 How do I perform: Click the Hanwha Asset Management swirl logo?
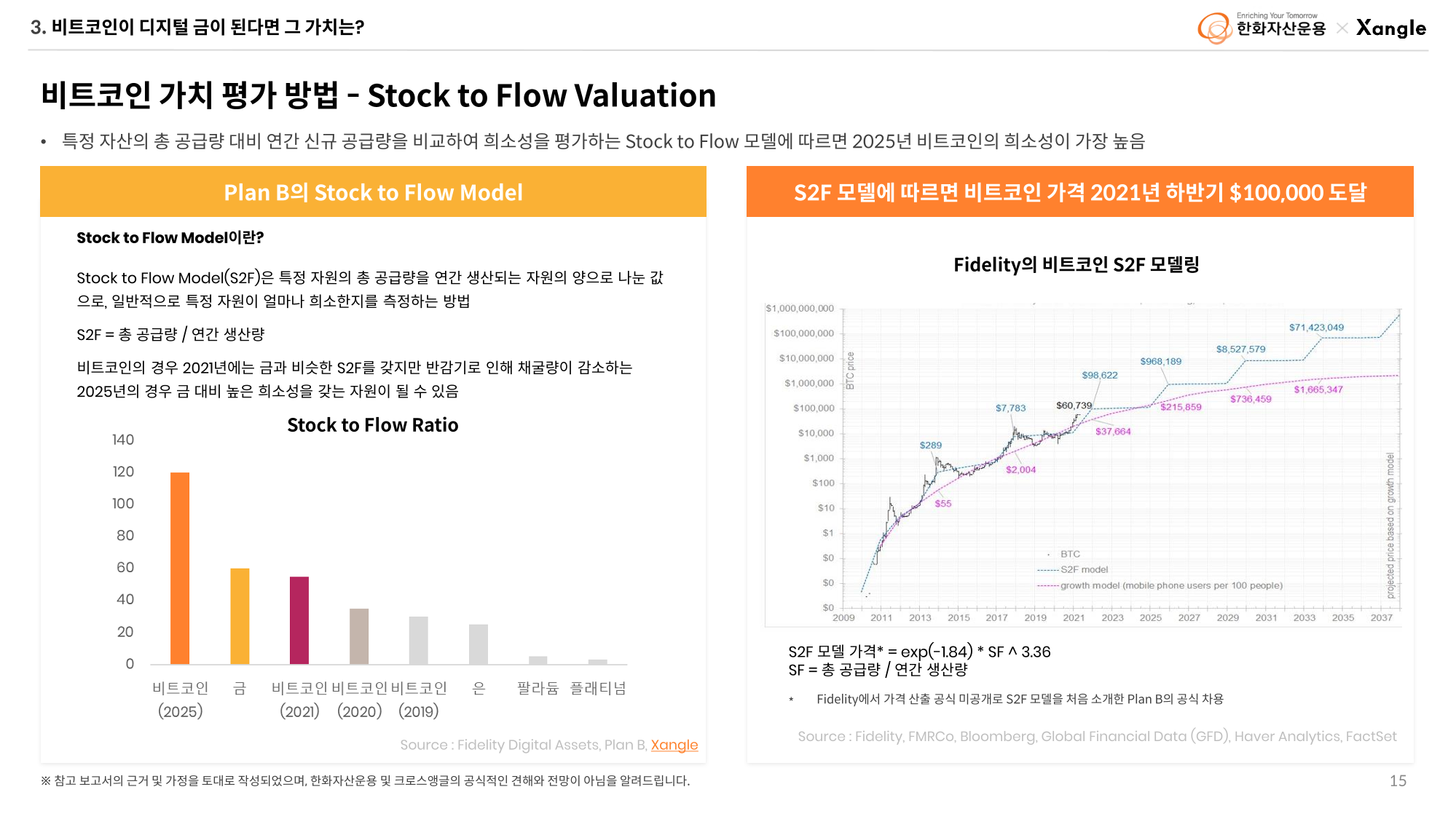(1214, 28)
